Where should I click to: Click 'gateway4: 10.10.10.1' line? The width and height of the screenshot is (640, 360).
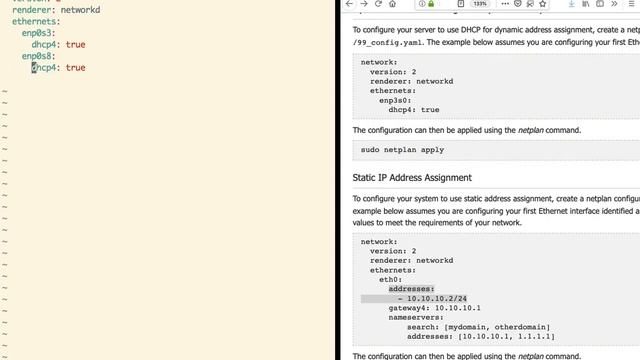[x=434, y=308]
